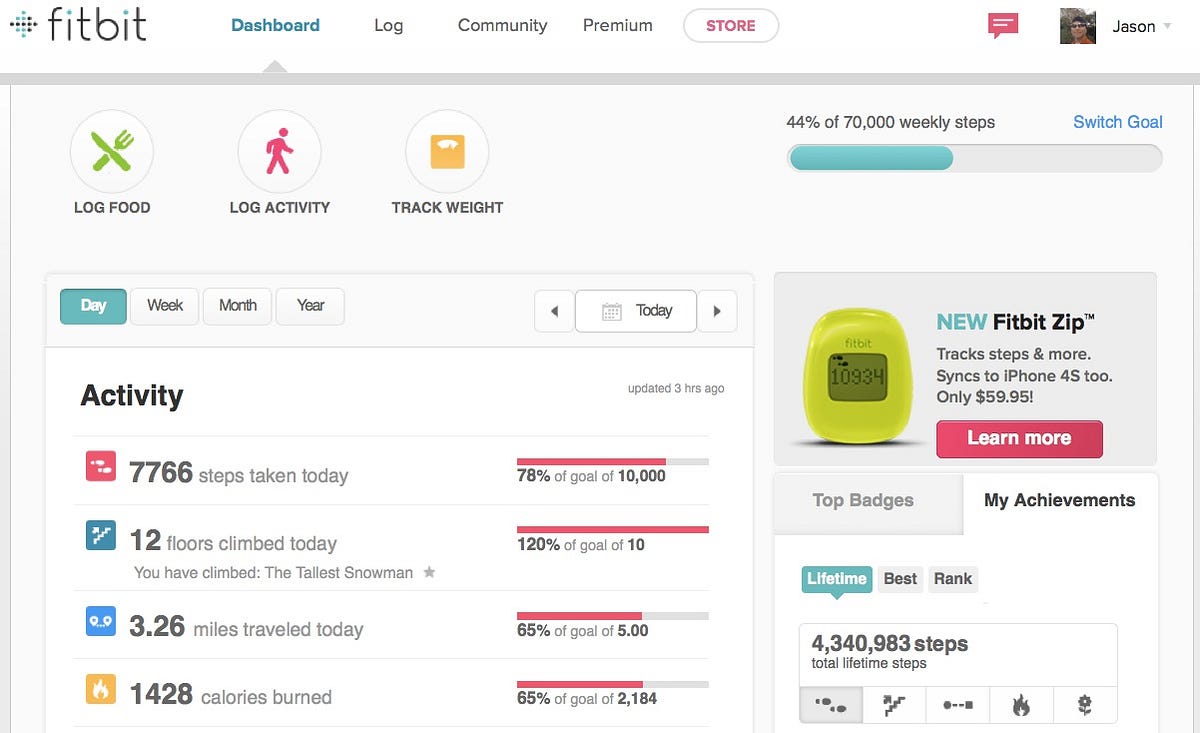The image size is (1200, 733).
Task: Click 'You have climbed: The Tallest Snowman'
Action: click(x=273, y=573)
